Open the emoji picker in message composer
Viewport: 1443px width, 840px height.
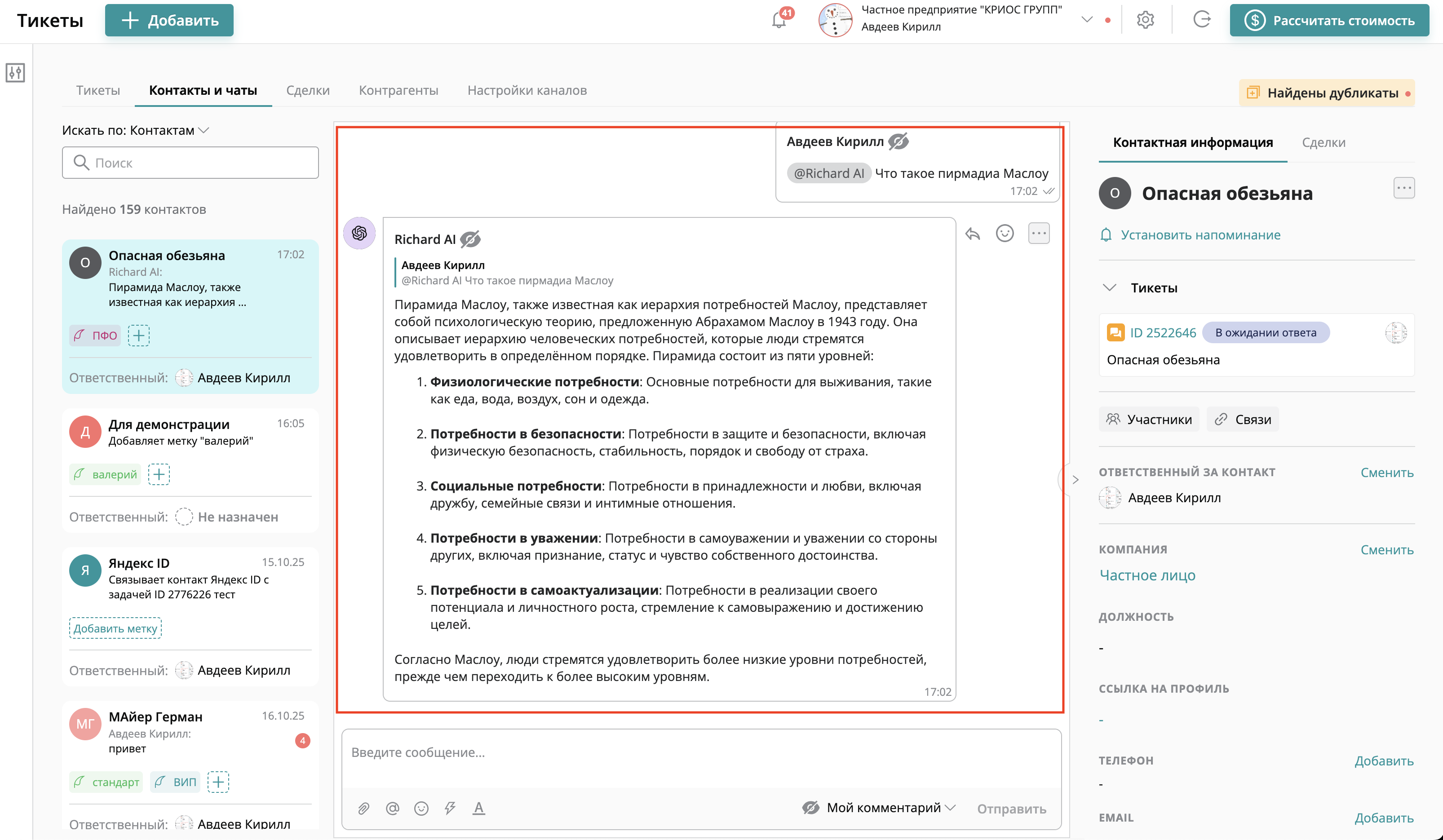[421, 808]
